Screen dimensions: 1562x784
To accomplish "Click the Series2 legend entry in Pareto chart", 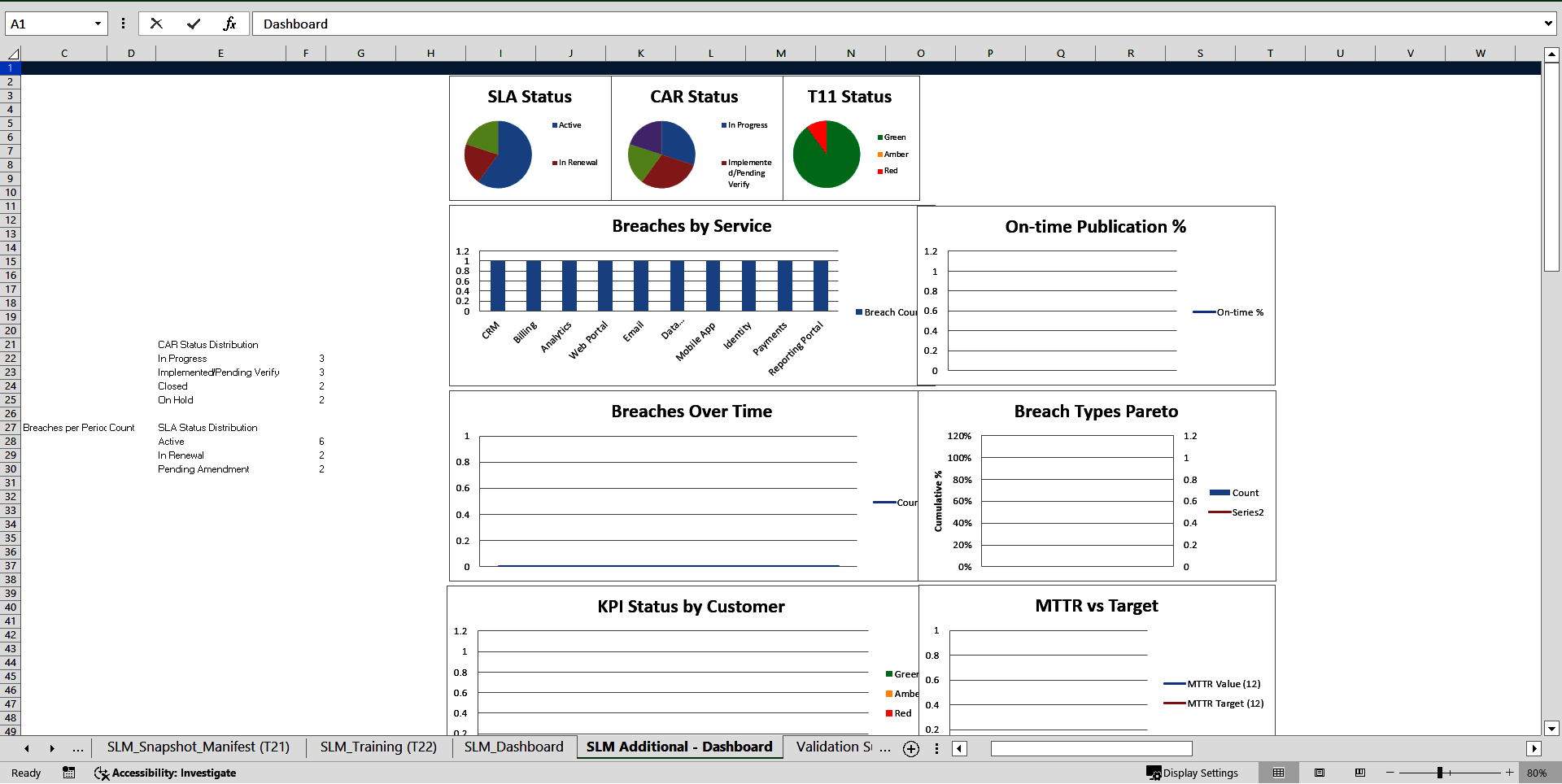I will (1237, 512).
